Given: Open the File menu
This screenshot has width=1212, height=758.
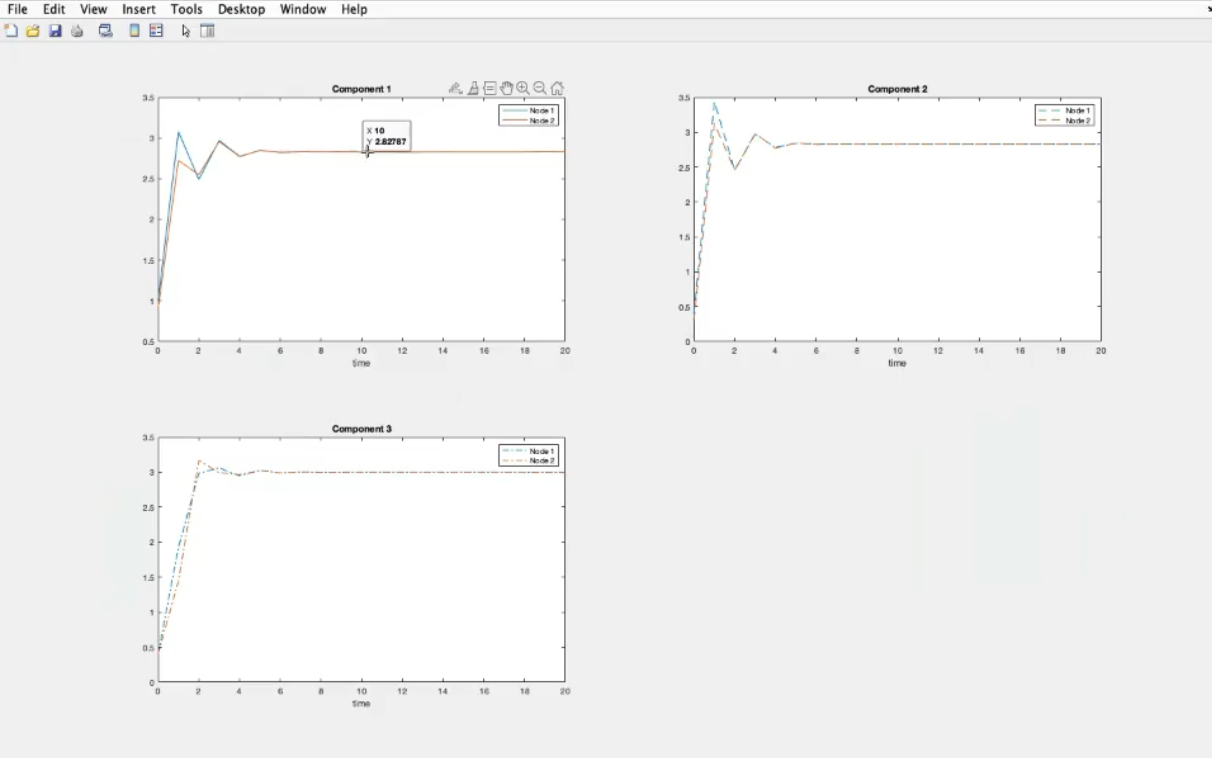Looking at the screenshot, I should (17, 9).
